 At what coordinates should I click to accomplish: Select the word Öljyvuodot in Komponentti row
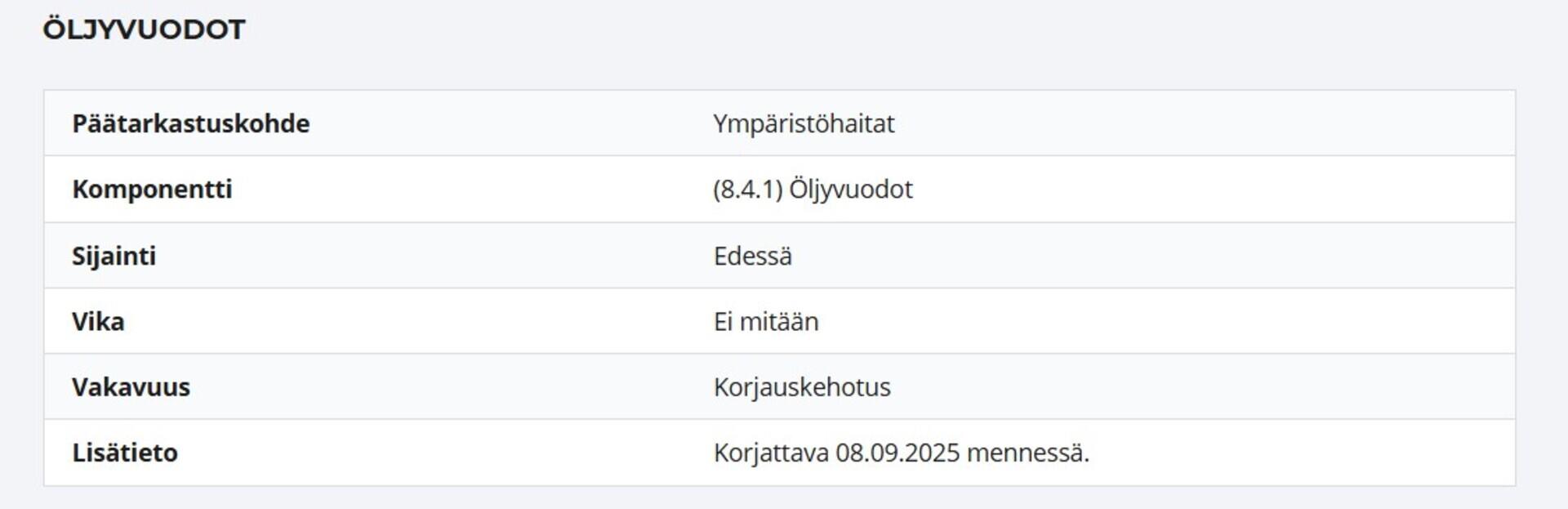click(x=850, y=190)
